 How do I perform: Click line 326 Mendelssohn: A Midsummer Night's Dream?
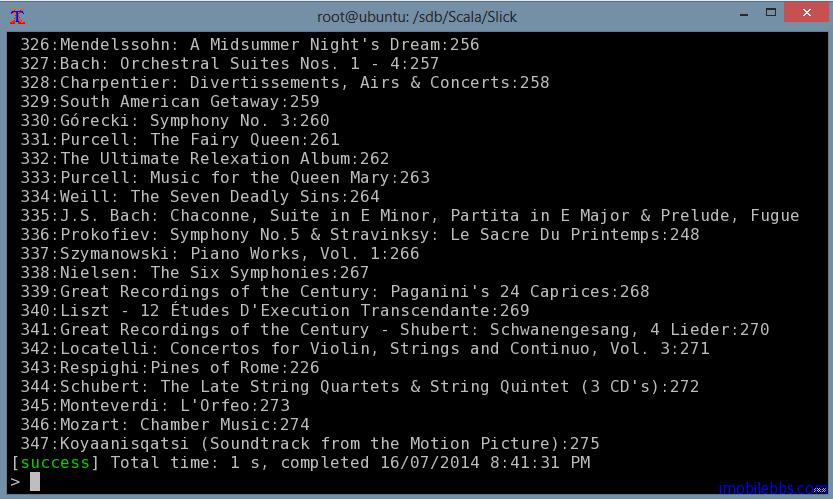pos(250,45)
